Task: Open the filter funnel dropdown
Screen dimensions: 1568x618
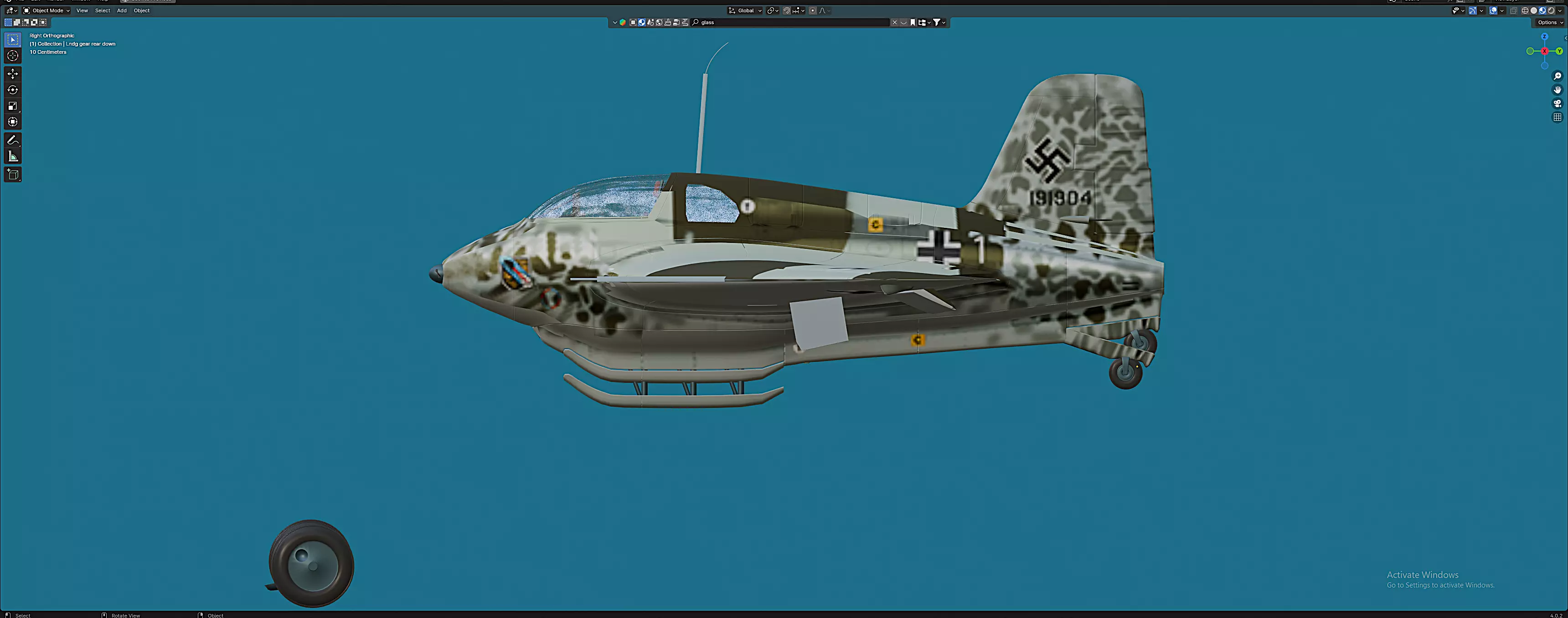Action: click(x=940, y=22)
